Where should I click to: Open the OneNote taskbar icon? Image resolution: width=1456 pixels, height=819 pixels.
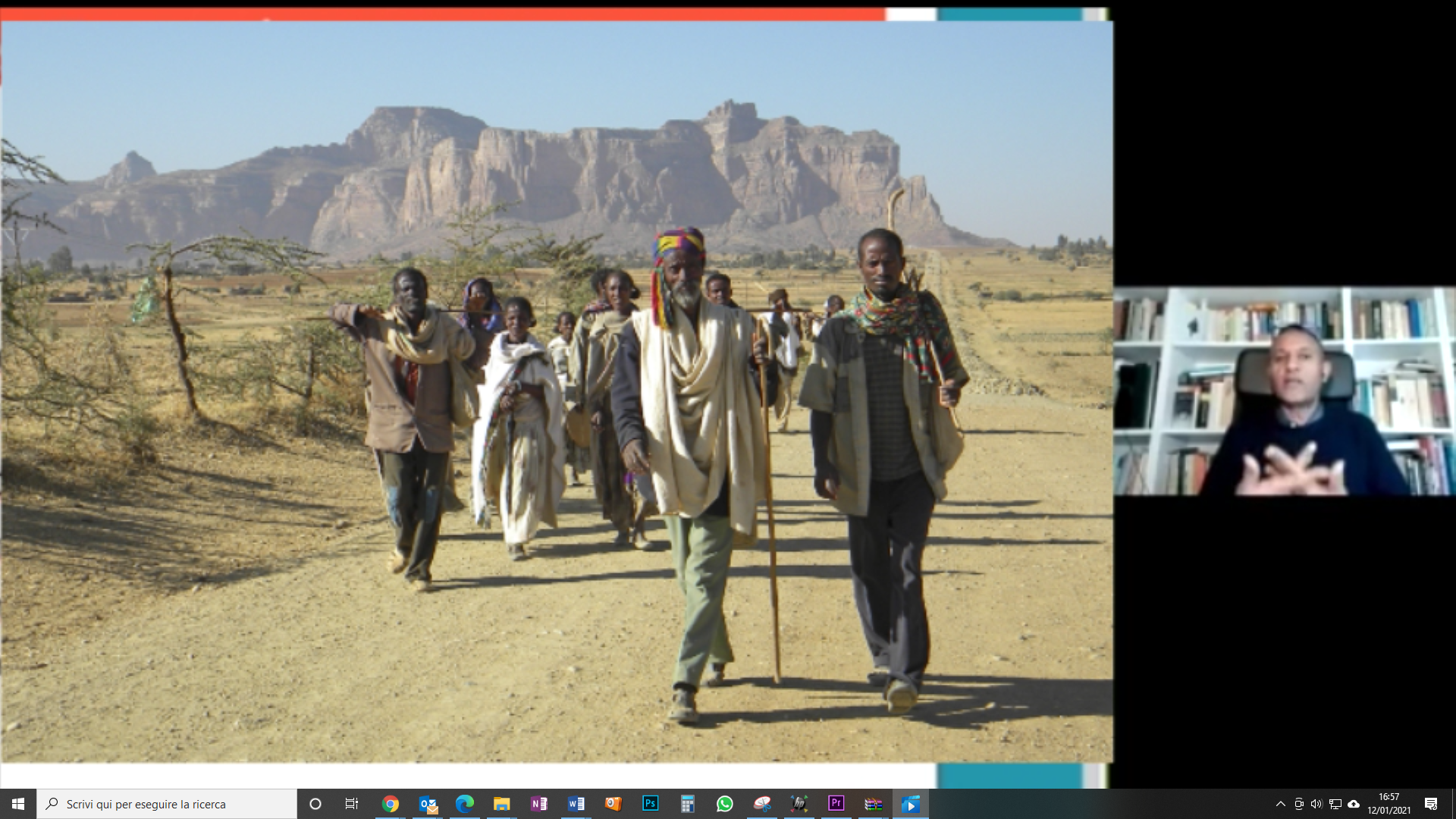539,804
